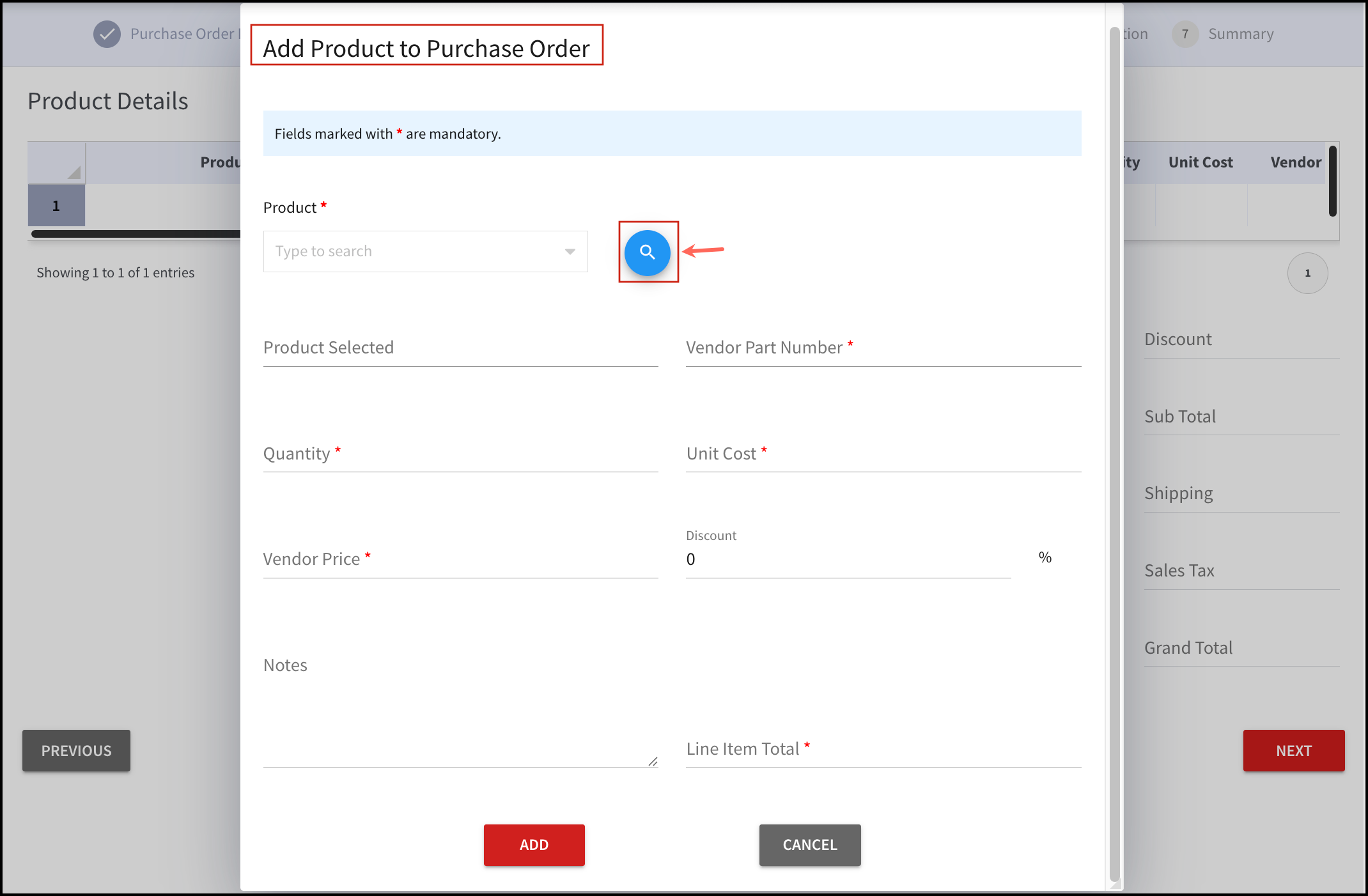
Task: Click the Vendor Part Number field
Action: (x=883, y=348)
